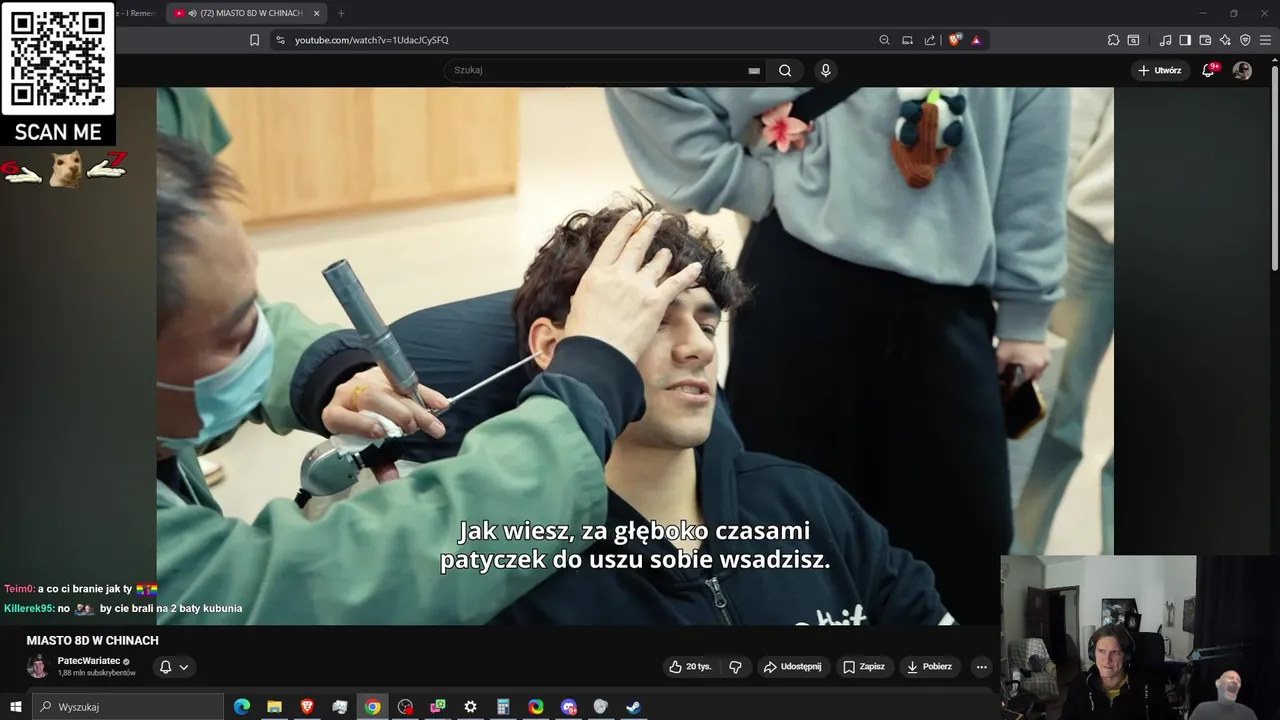The height and width of the screenshot is (720, 1280).
Task: Open subscription notification bell dropdown
Action: click(174, 667)
